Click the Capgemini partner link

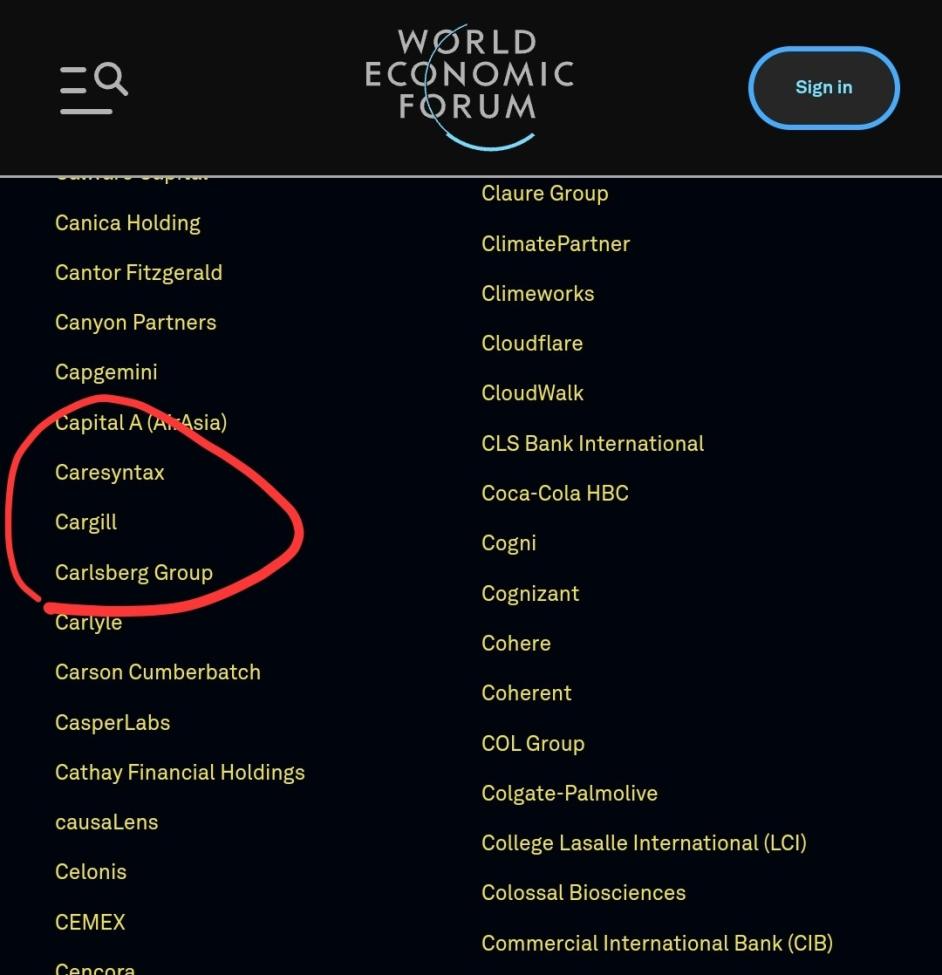106,372
